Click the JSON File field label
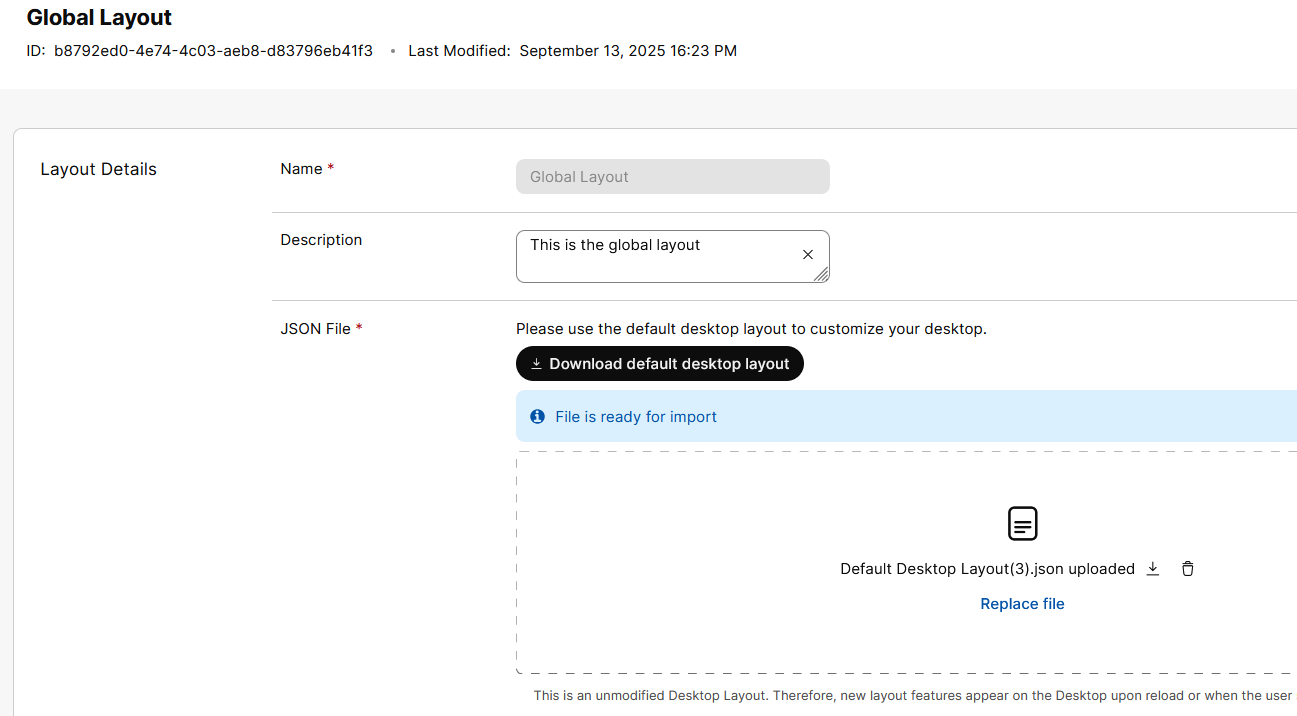The height and width of the screenshot is (716, 1297). pyautogui.click(x=315, y=328)
